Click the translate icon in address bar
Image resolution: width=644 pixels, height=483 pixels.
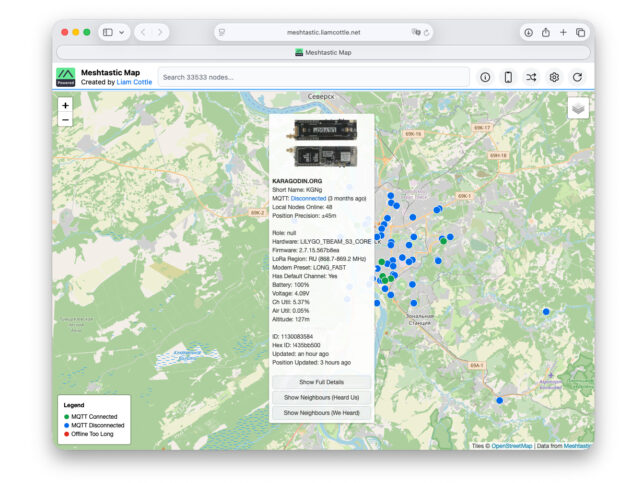(416, 32)
